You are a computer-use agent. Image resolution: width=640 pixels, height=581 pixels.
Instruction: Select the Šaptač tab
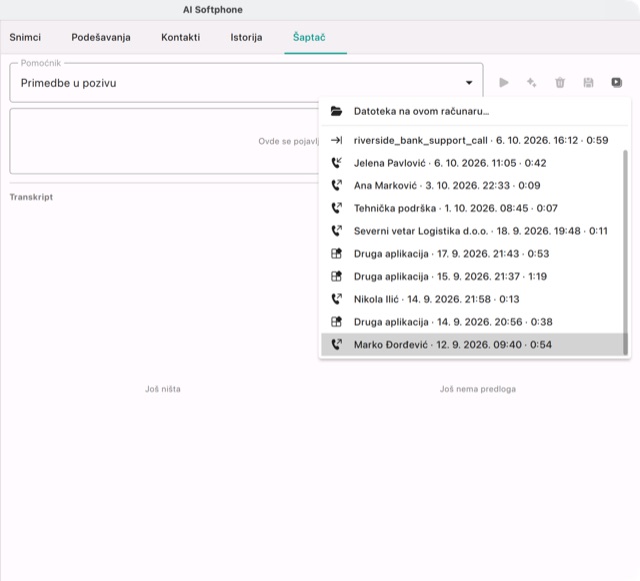(309, 37)
